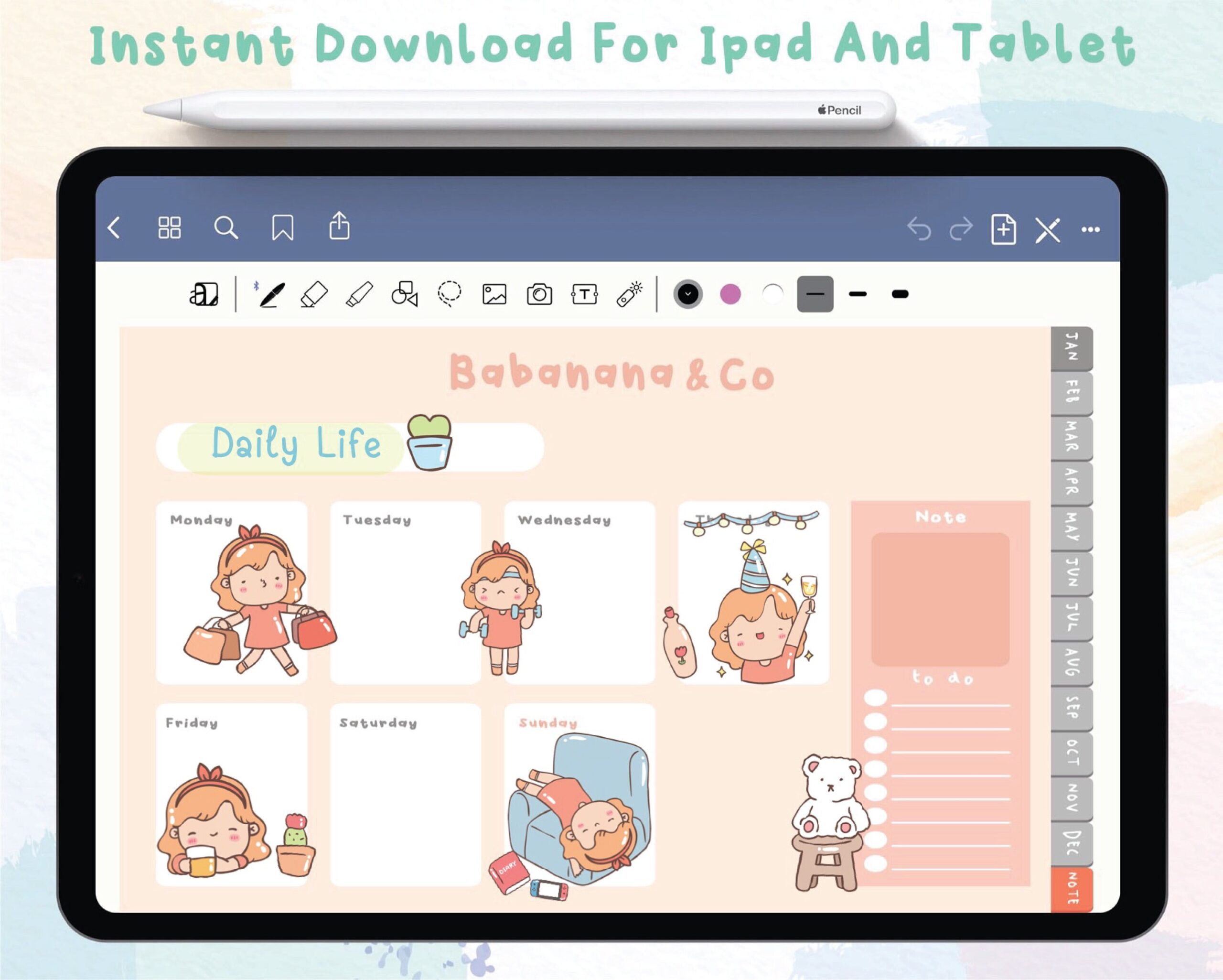The image size is (1223, 980).
Task: Undo the last action
Action: (919, 229)
